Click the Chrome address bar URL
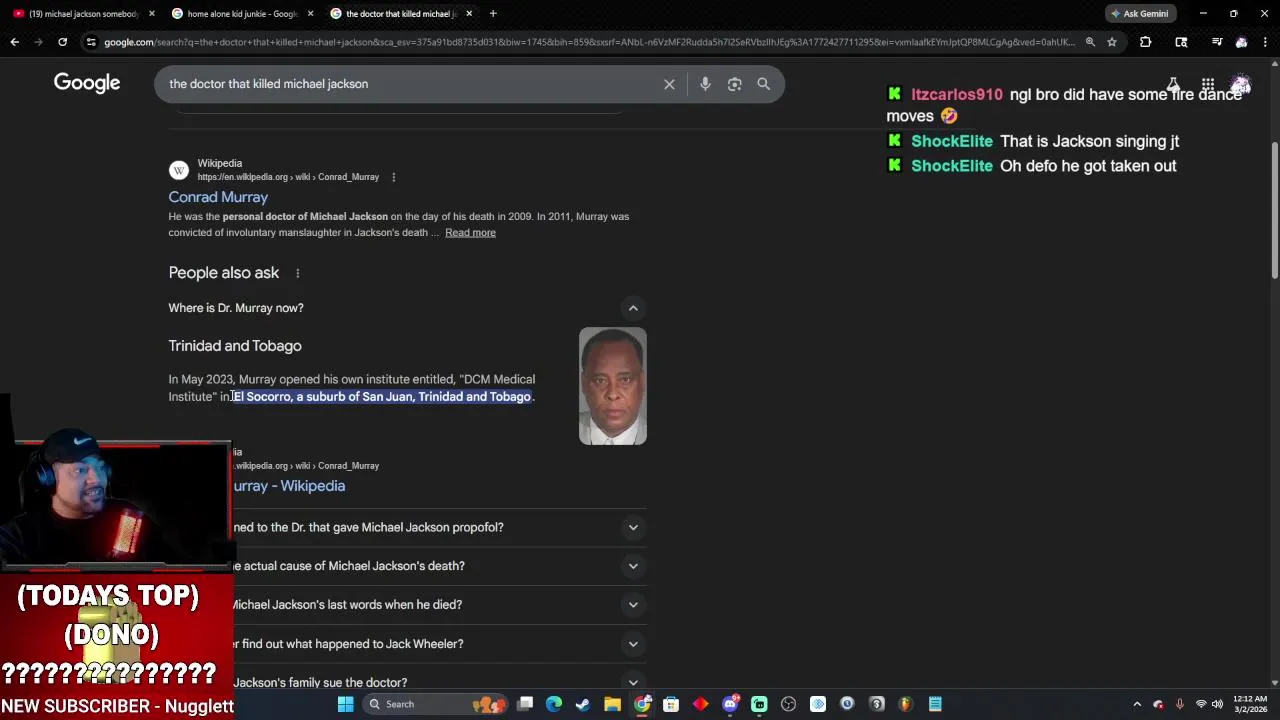The width and height of the screenshot is (1280, 720). [590, 42]
